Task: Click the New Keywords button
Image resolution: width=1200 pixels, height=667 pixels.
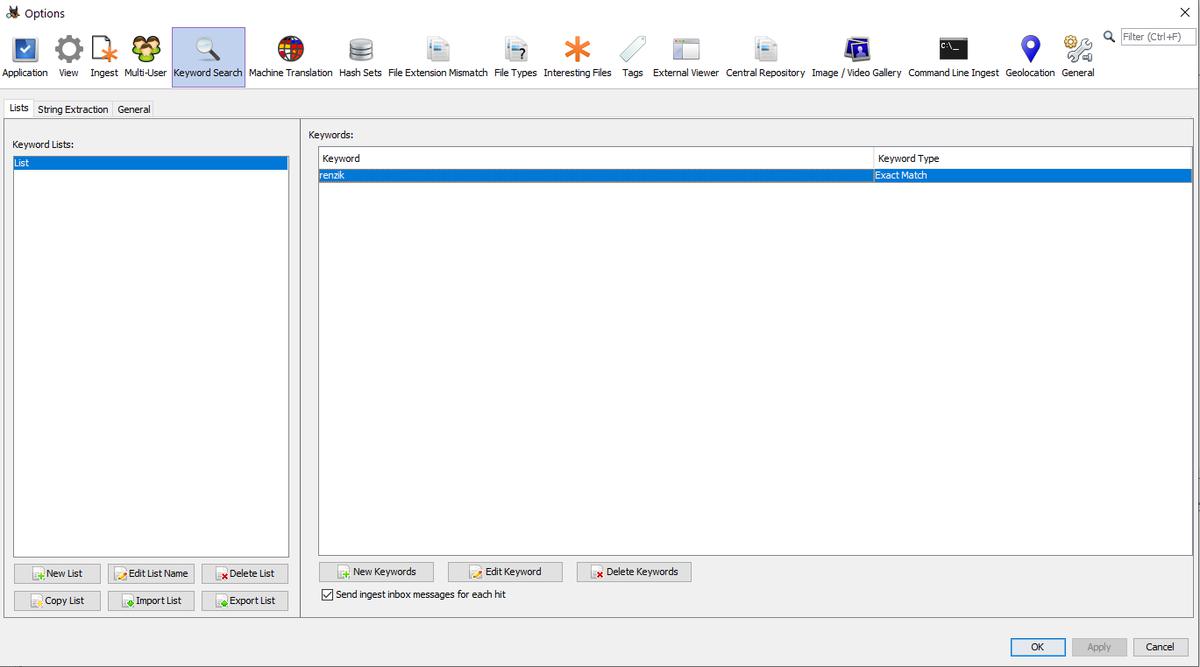Action: pyautogui.click(x=376, y=572)
